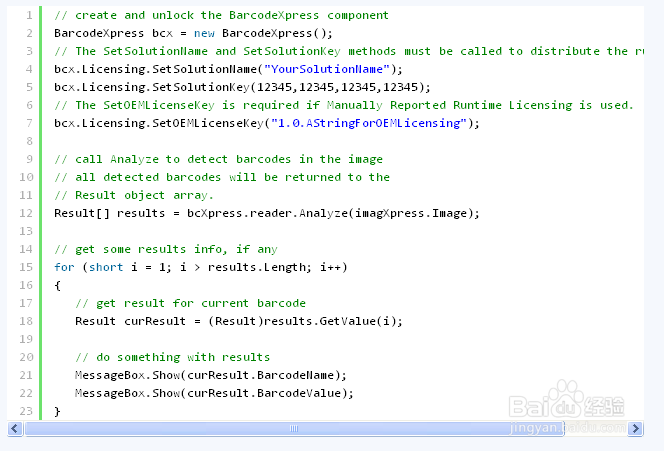Click the comment 'do something with results'
The image size is (664, 451).
pos(173,357)
